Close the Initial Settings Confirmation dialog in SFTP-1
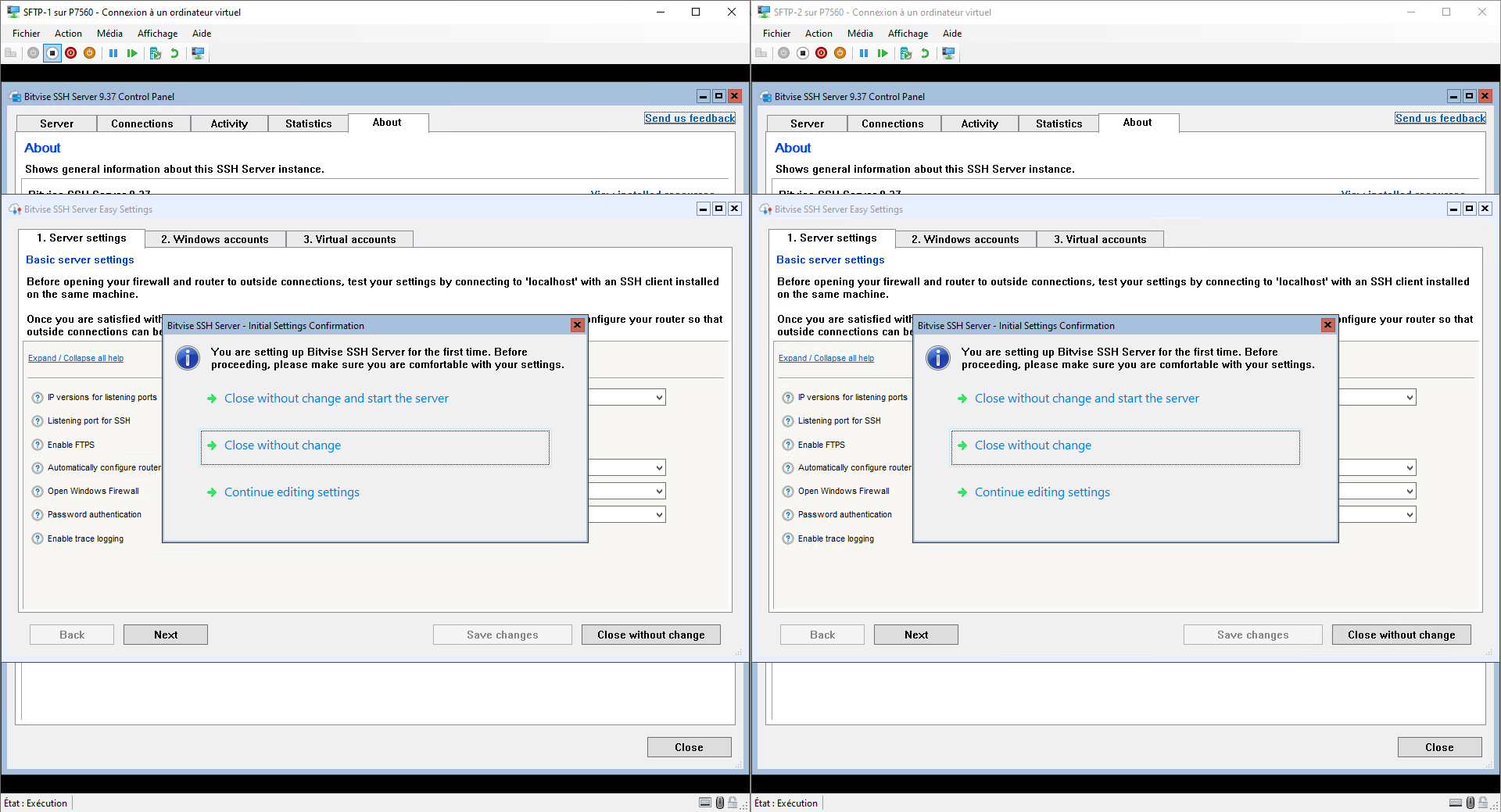 tap(577, 325)
